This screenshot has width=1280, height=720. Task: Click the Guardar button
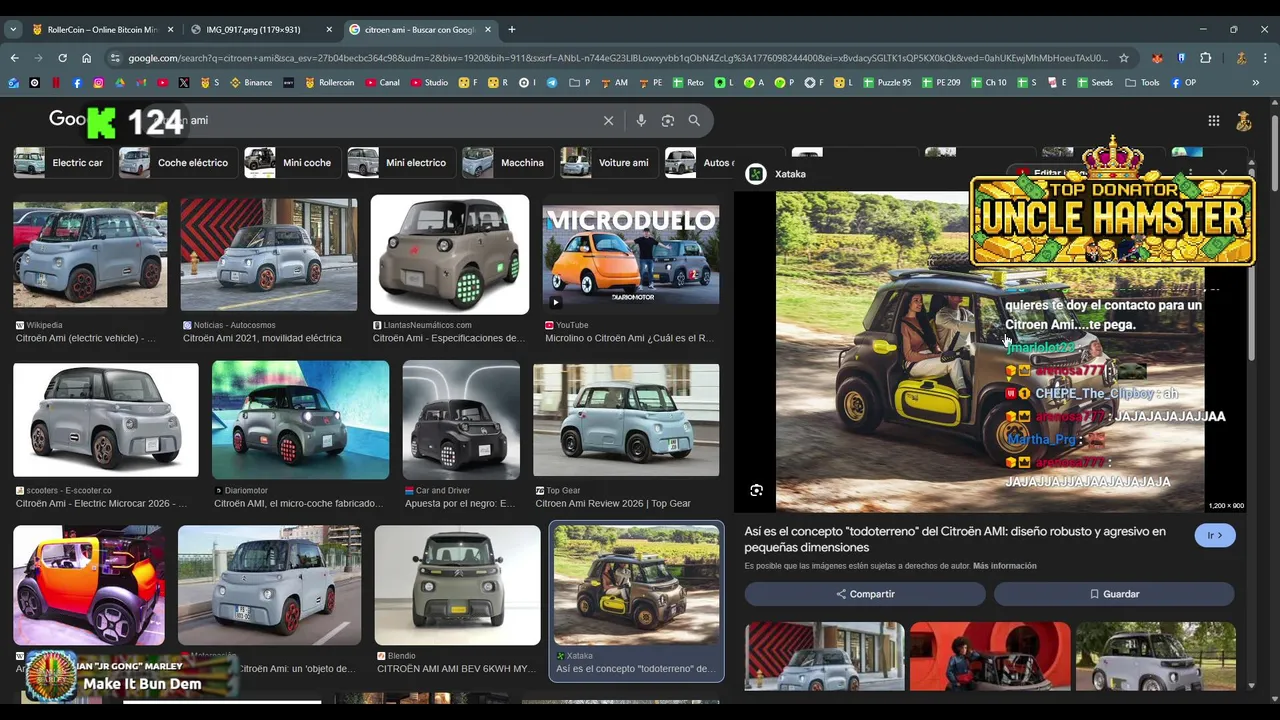point(1114,594)
